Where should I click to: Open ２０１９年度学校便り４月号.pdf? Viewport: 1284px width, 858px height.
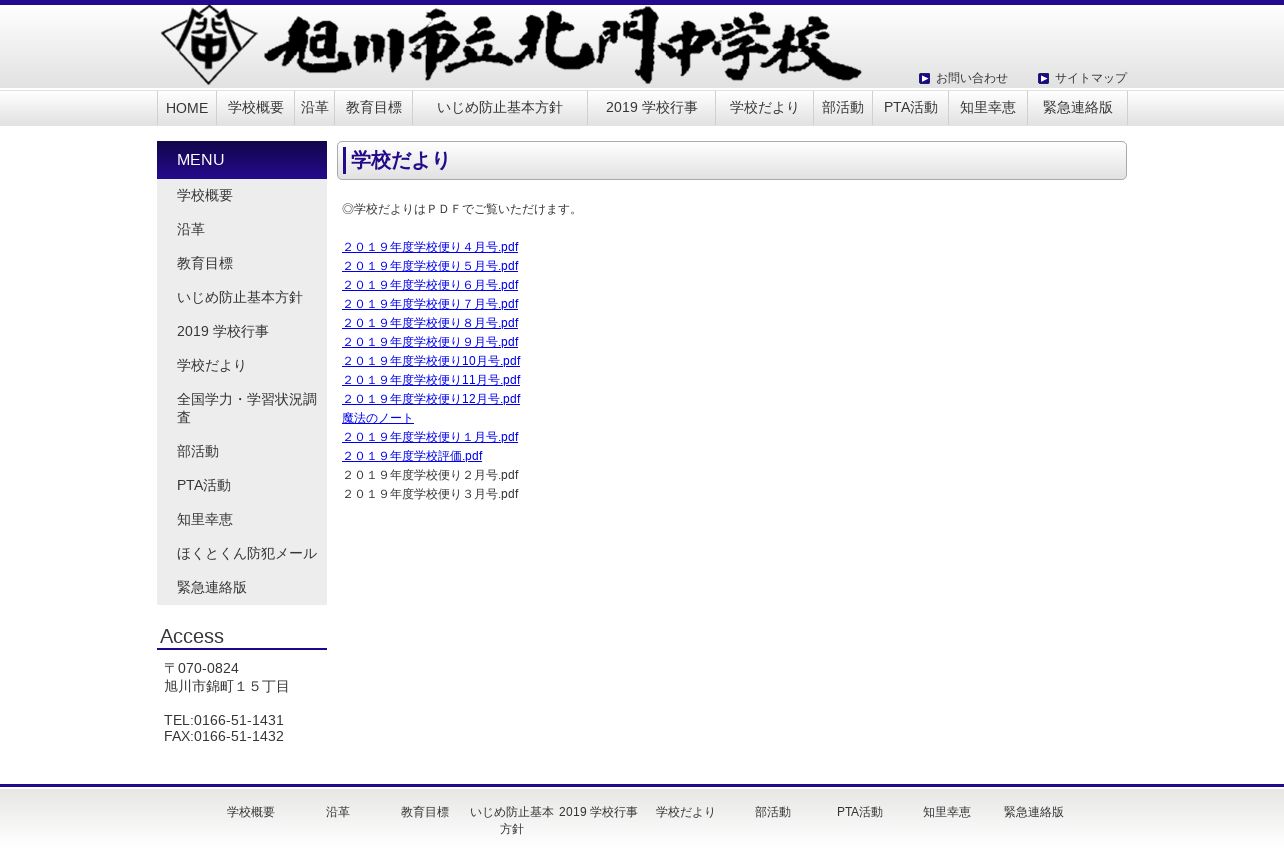pyautogui.click(x=430, y=247)
